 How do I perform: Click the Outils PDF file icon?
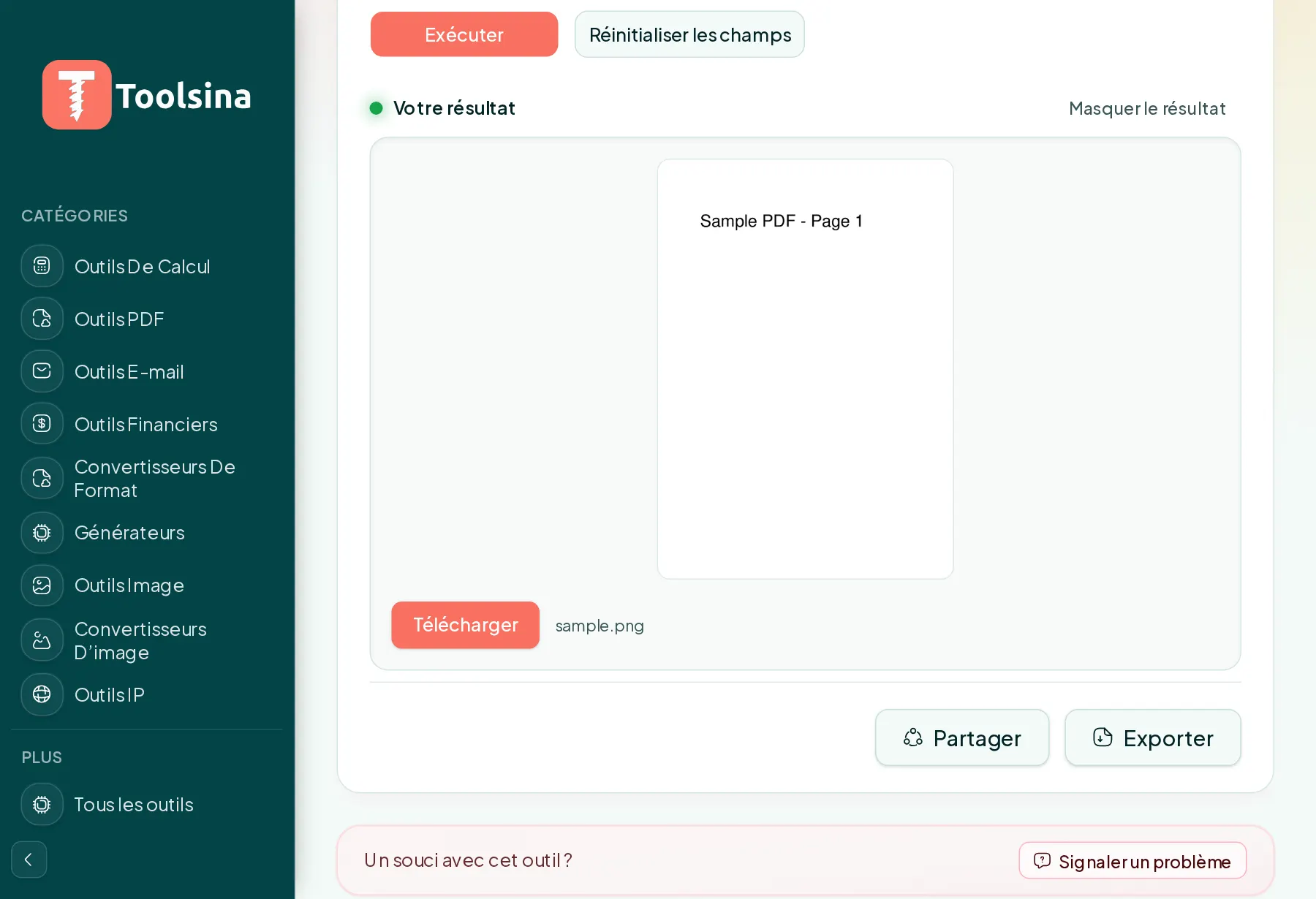[x=42, y=319]
